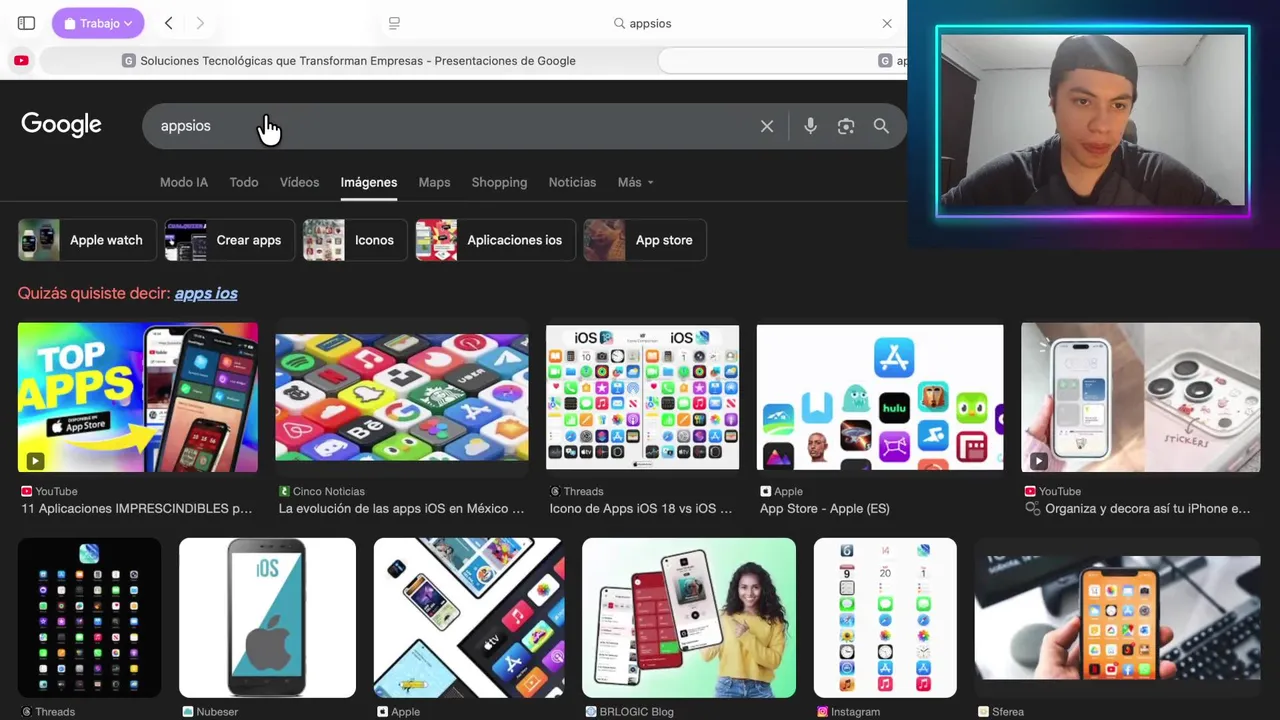The height and width of the screenshot is (720, 1280).
Task: Open the colorful 3D app icons image
Action: click(402, 397)
